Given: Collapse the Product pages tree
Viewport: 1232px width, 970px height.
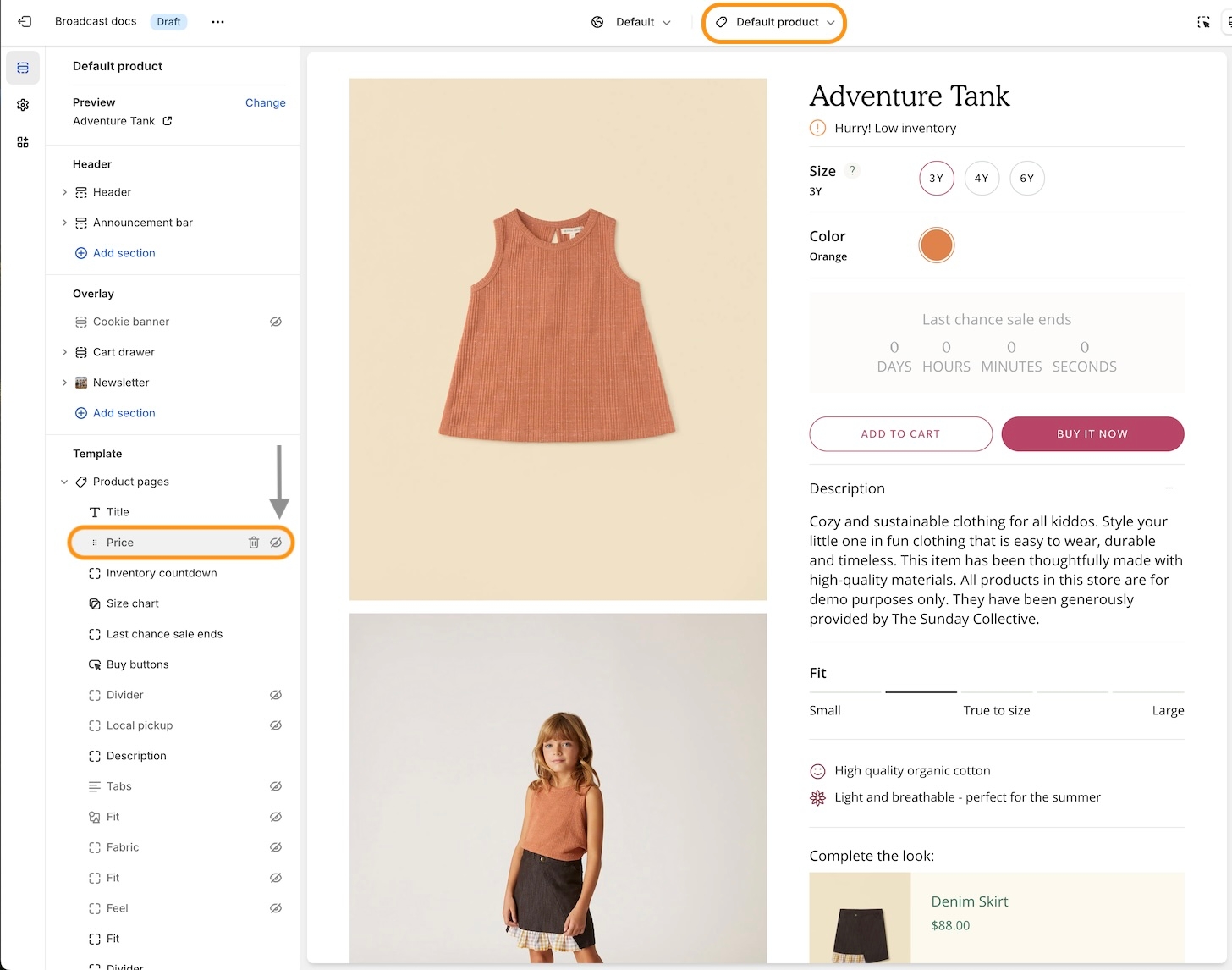Looking at the screenshot, I should tap(64, 482).
